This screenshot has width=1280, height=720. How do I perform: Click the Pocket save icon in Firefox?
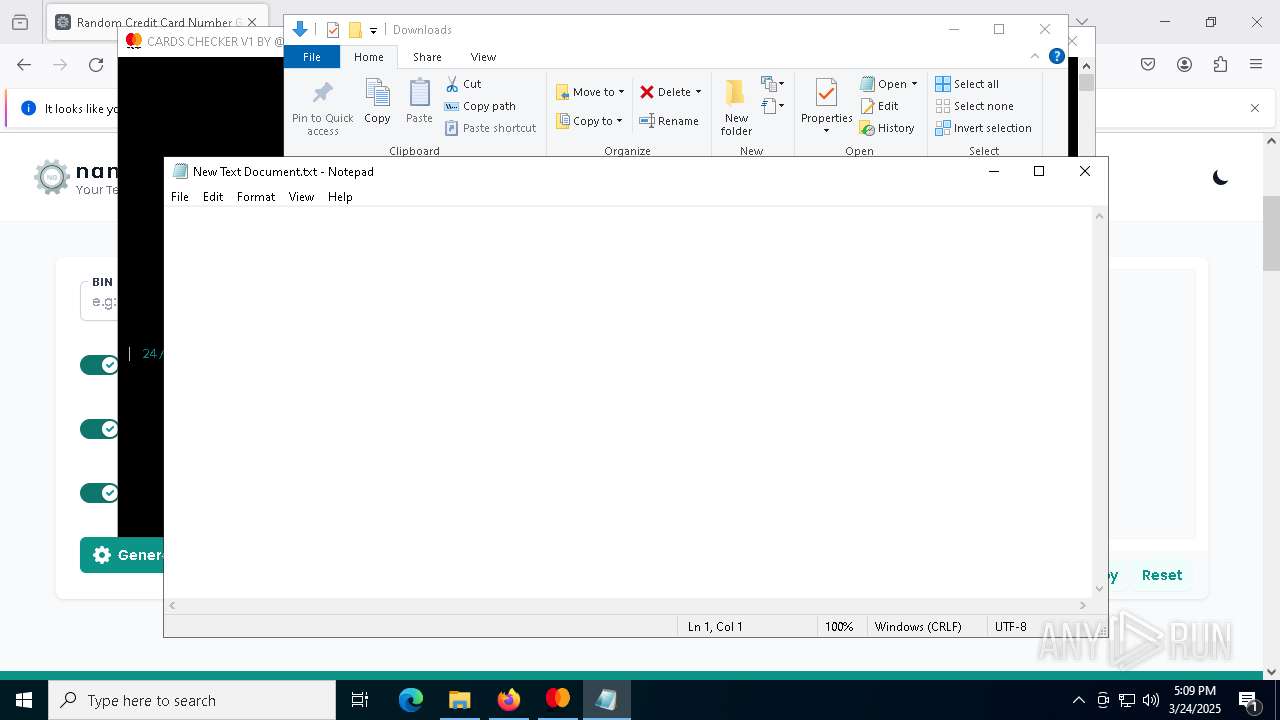(x=1148, y=65)
